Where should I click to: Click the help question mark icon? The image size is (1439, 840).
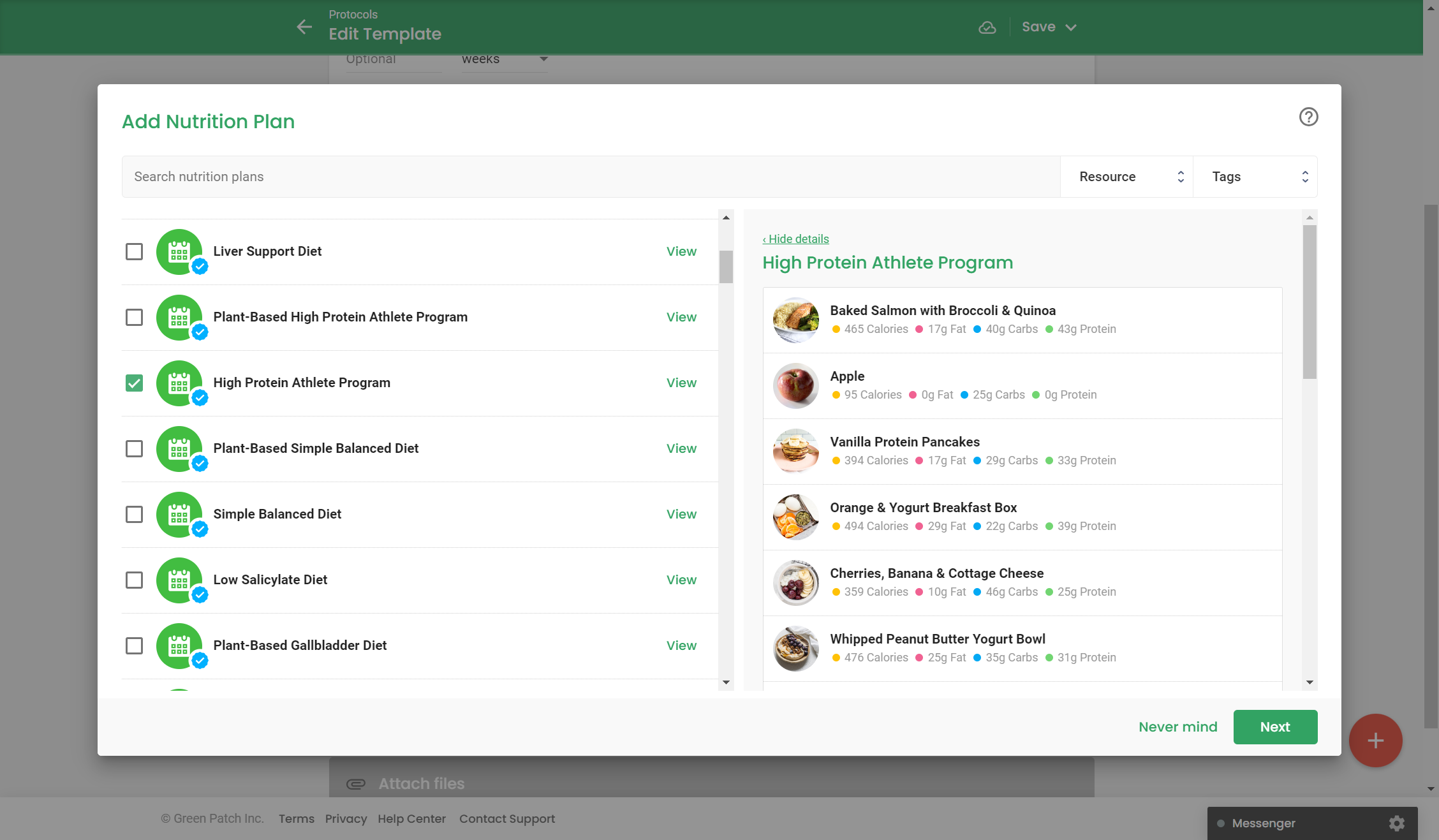point(1308,117)
